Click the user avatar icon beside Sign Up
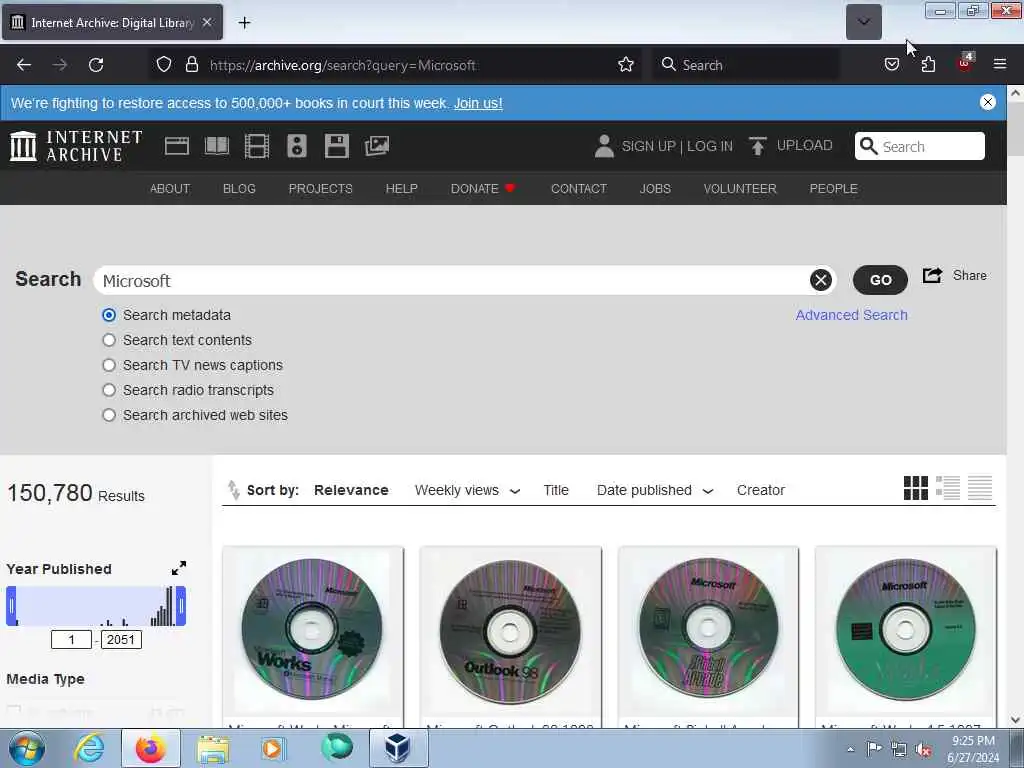The width and height of the screenshot is (1024, 768). [604, 146]
